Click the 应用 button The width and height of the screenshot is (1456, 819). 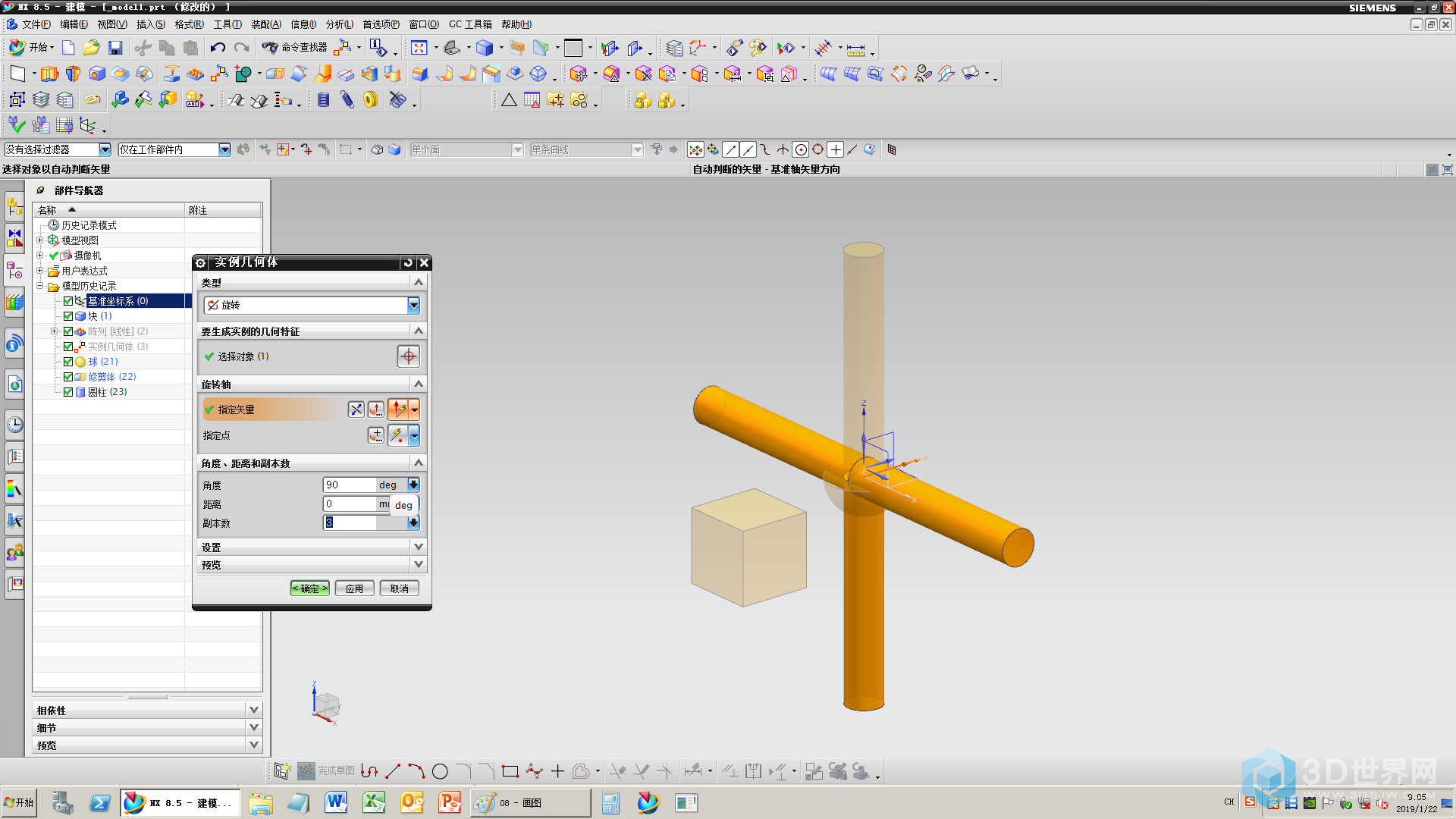point(354,588)
